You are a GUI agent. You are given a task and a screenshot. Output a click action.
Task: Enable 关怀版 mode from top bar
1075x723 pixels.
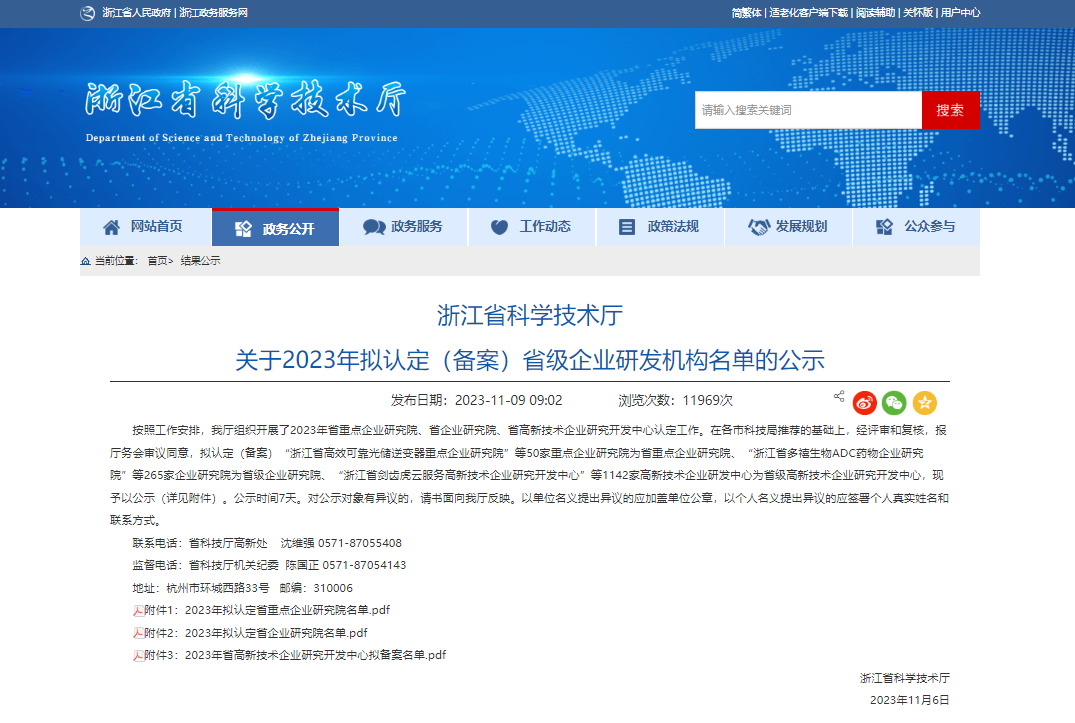(917, 13)
